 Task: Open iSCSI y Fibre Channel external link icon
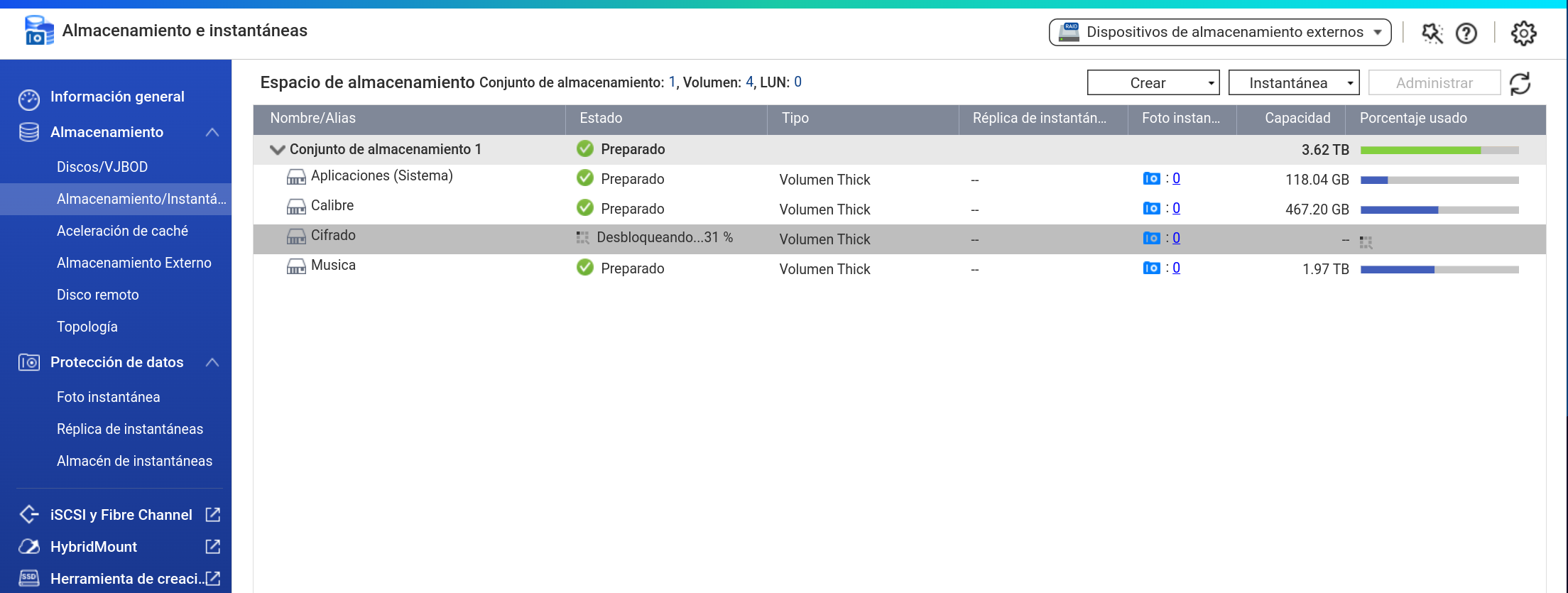coord(212,514)
